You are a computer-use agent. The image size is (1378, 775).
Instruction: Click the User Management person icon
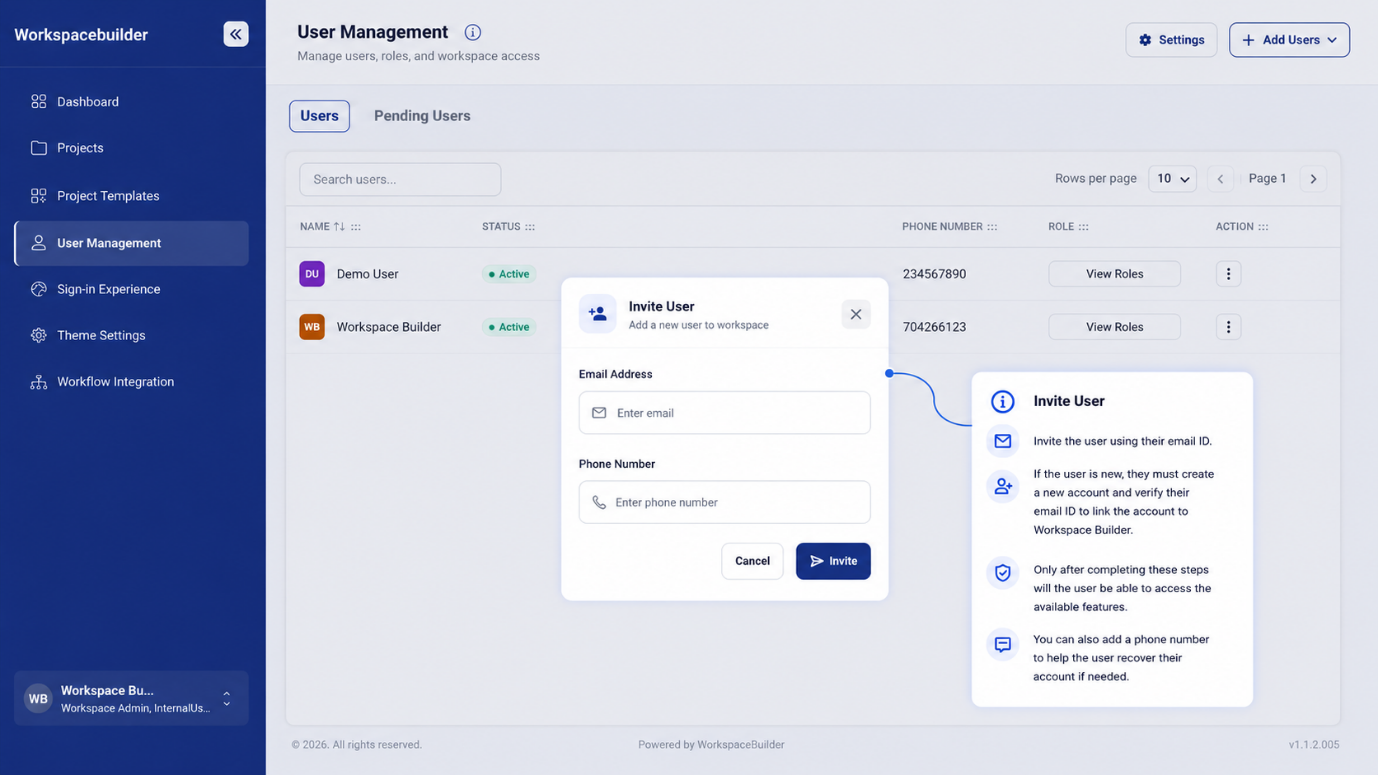click(x=39, y=243)
